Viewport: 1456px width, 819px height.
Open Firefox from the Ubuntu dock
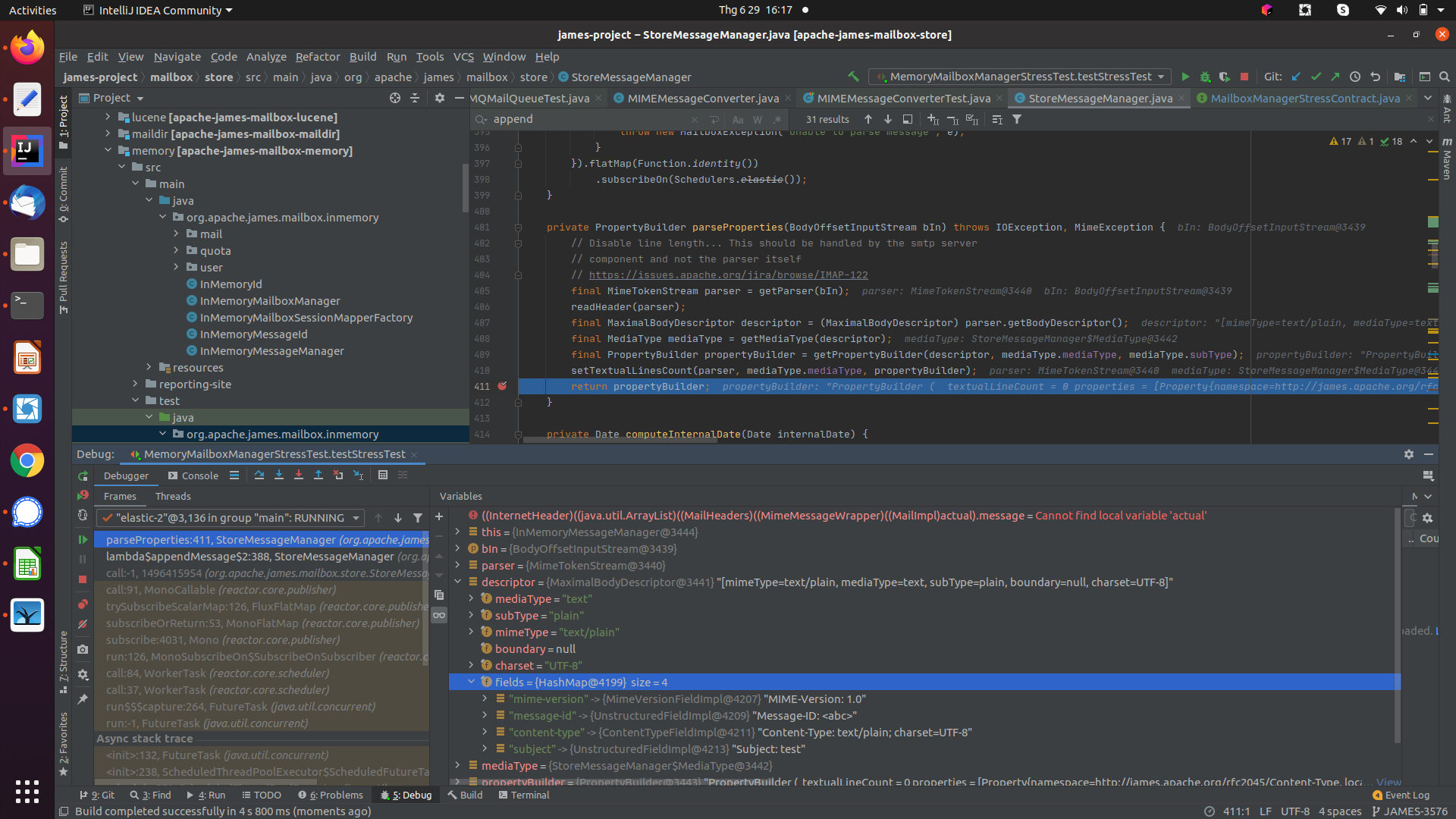click(27, 47)
